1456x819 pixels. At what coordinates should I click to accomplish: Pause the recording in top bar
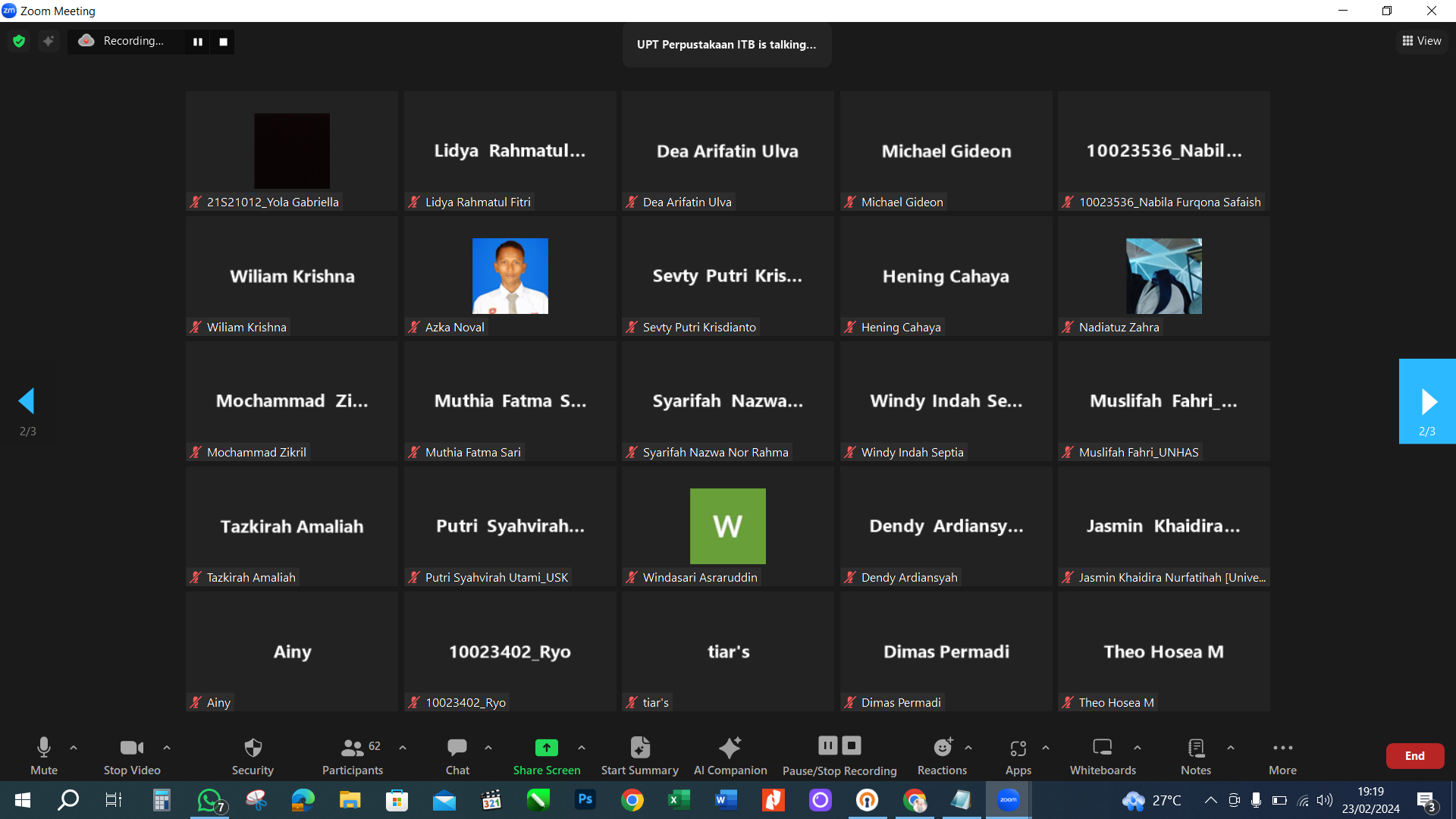point(198,42)
